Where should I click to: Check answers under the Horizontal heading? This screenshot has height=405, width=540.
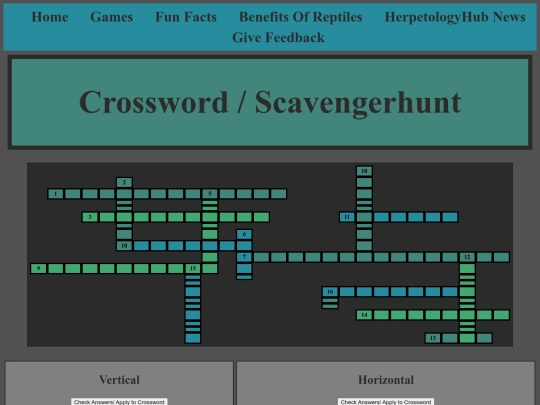tap(386, 402)
